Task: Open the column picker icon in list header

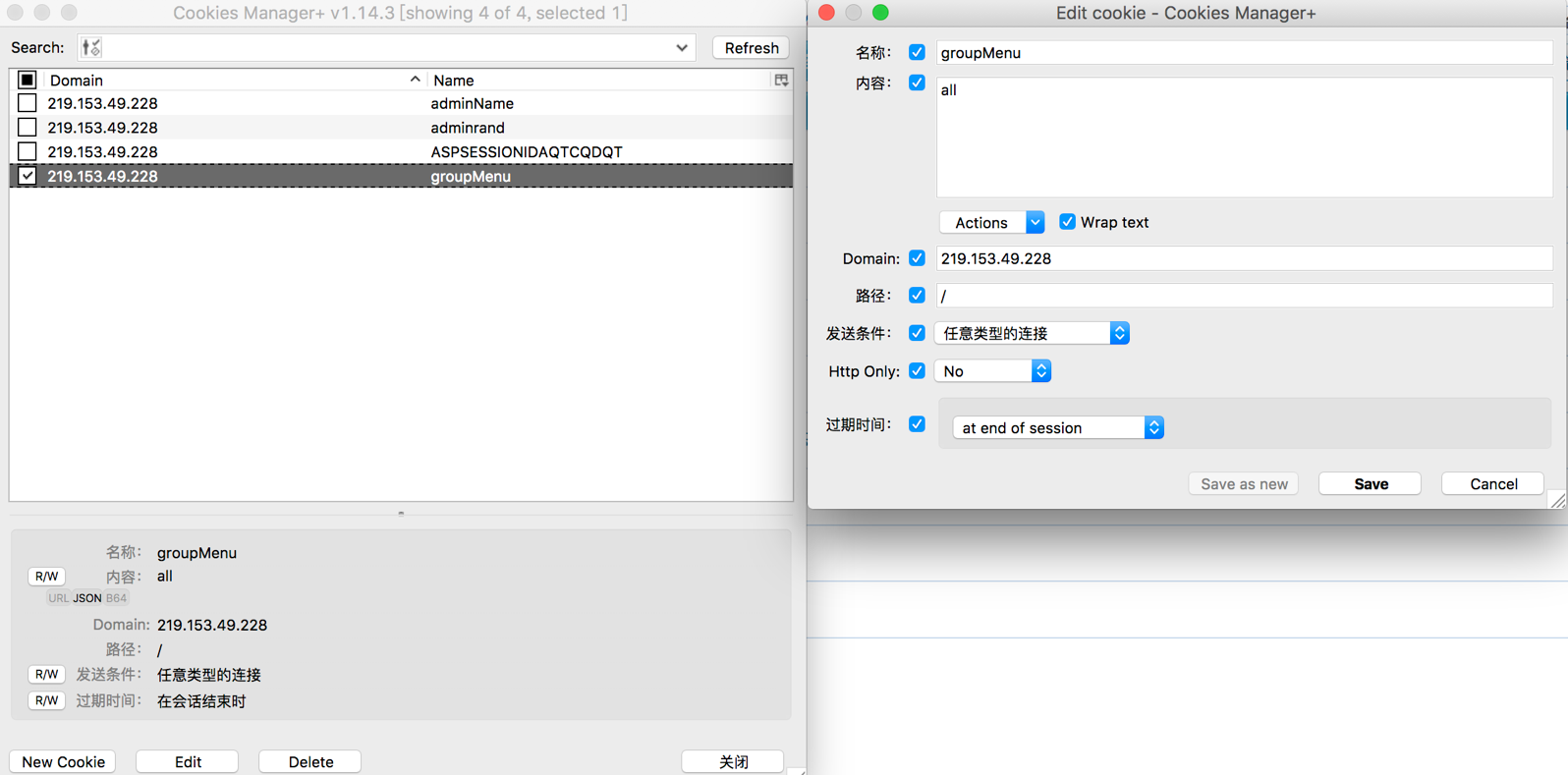Action: click(781, 81)
